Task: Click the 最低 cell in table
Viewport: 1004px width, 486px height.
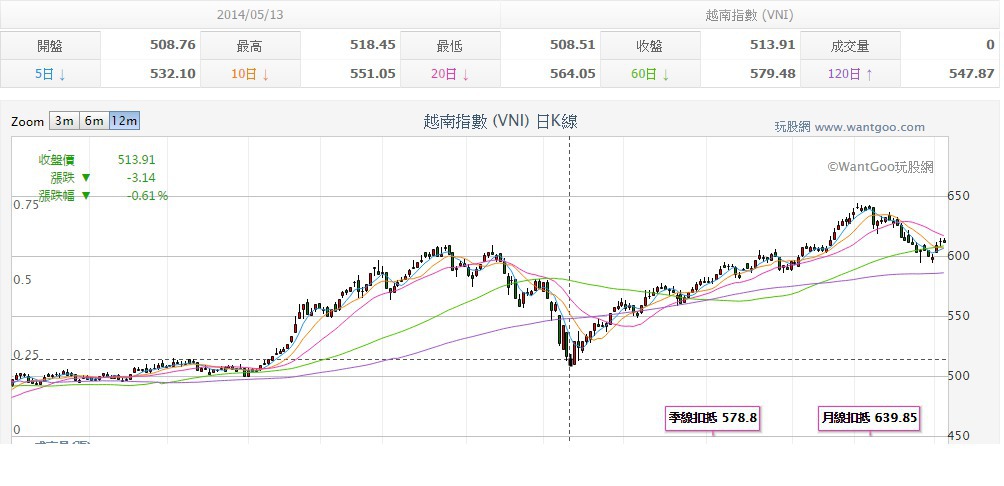Action: [450, 45]
